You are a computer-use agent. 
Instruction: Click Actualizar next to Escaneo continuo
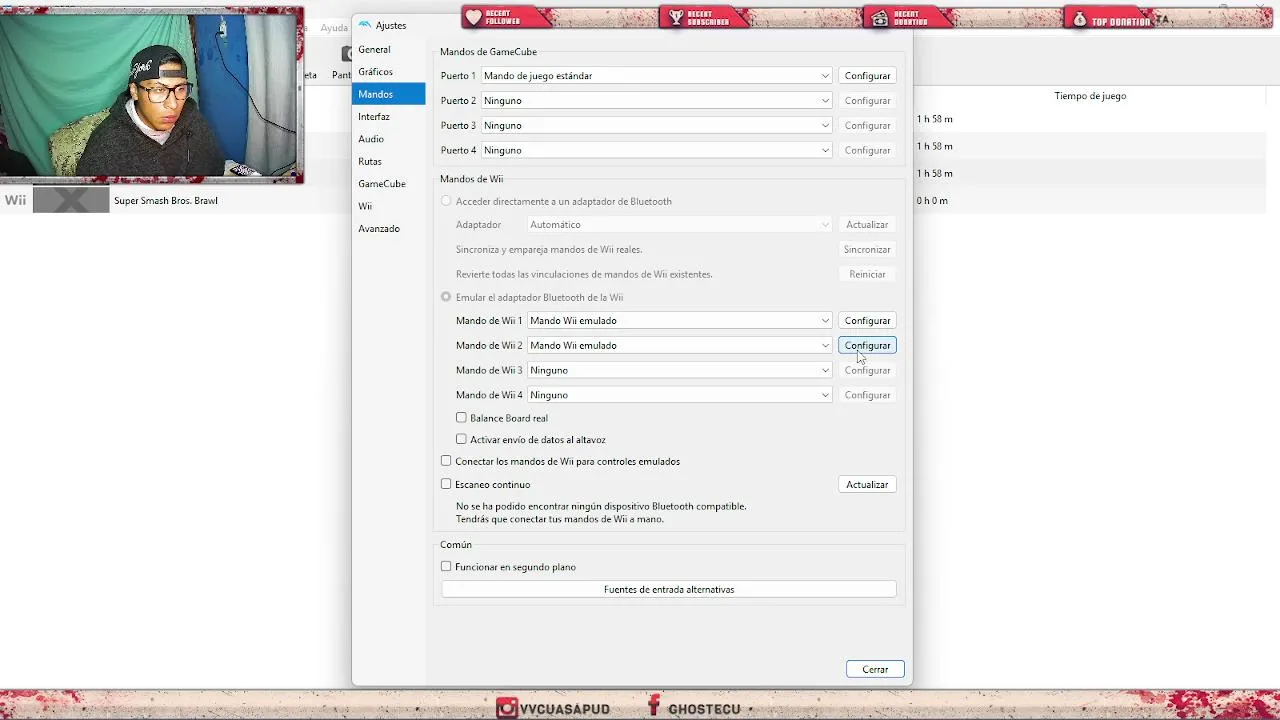coord(867,485)
